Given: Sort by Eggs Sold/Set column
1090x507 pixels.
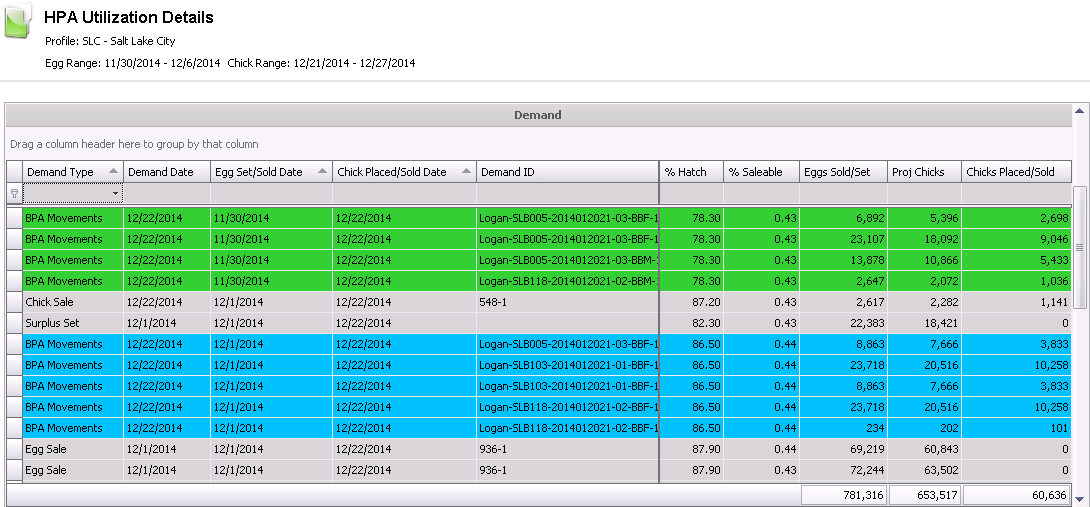Looking at the screenshot, I should click(843, 172).
